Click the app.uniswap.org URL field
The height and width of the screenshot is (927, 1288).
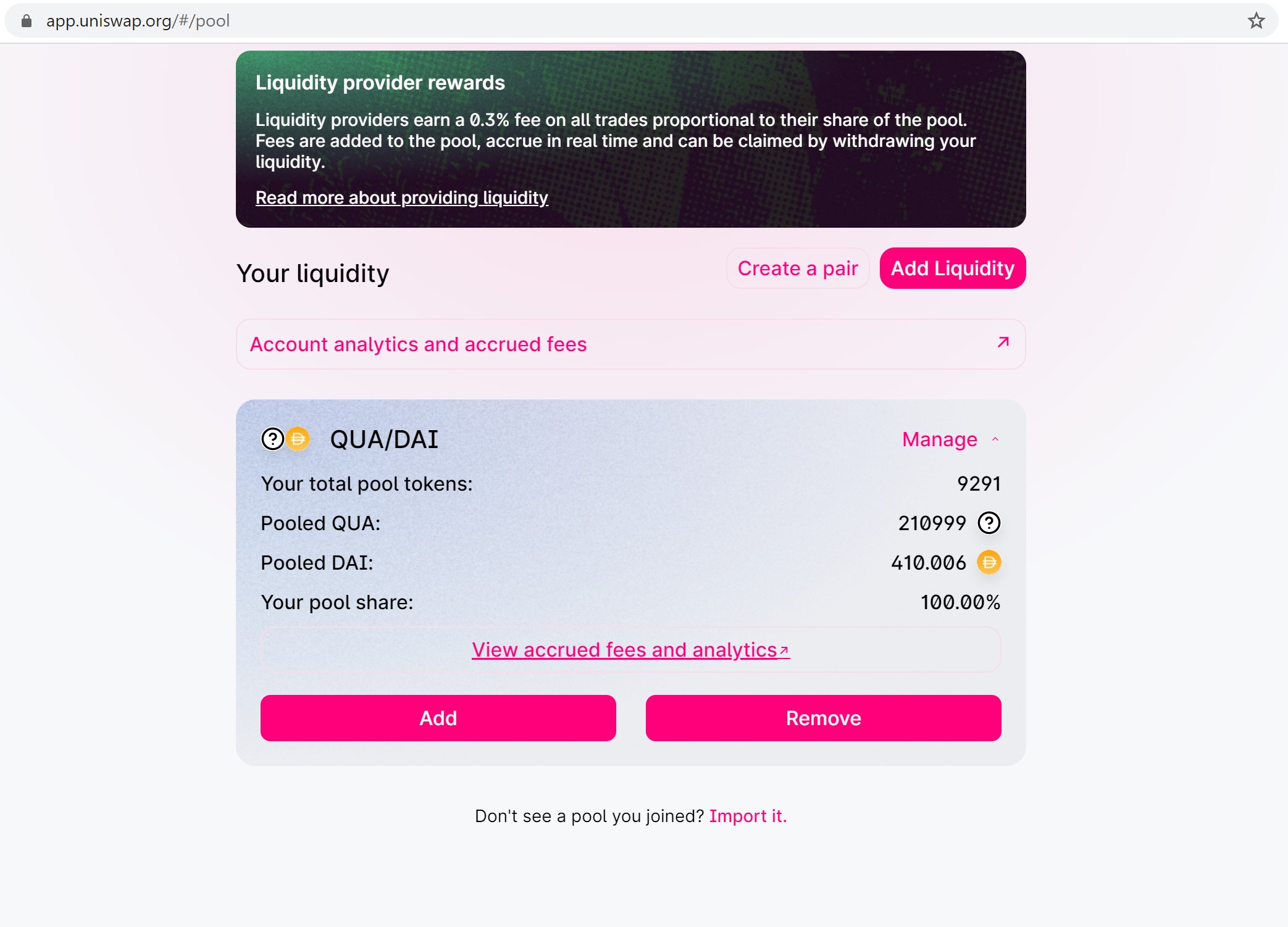pos(138,21)
